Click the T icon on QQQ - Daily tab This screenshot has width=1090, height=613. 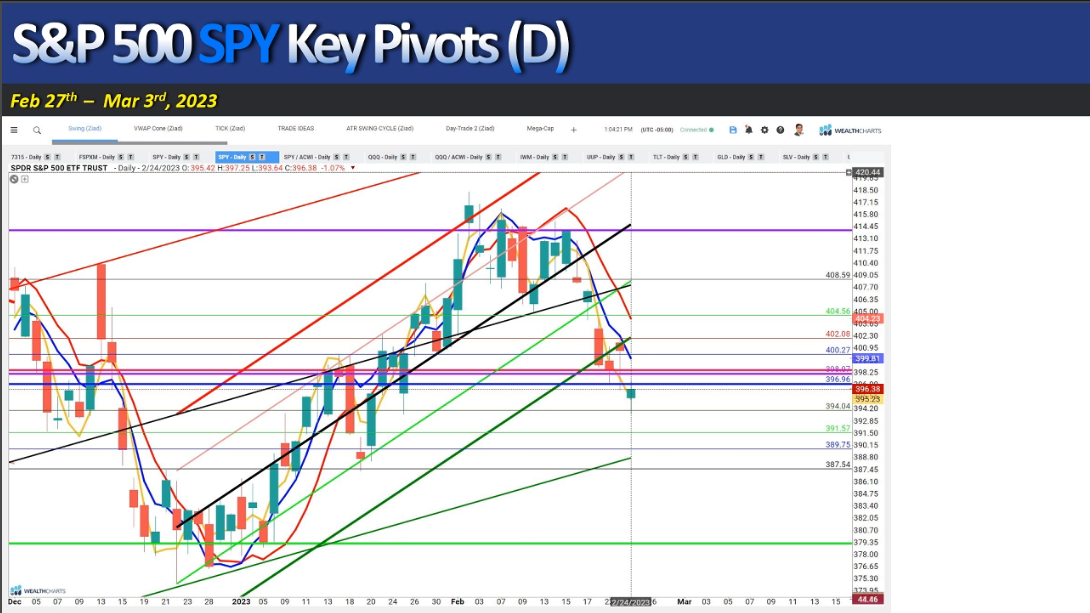click(413, 157)
